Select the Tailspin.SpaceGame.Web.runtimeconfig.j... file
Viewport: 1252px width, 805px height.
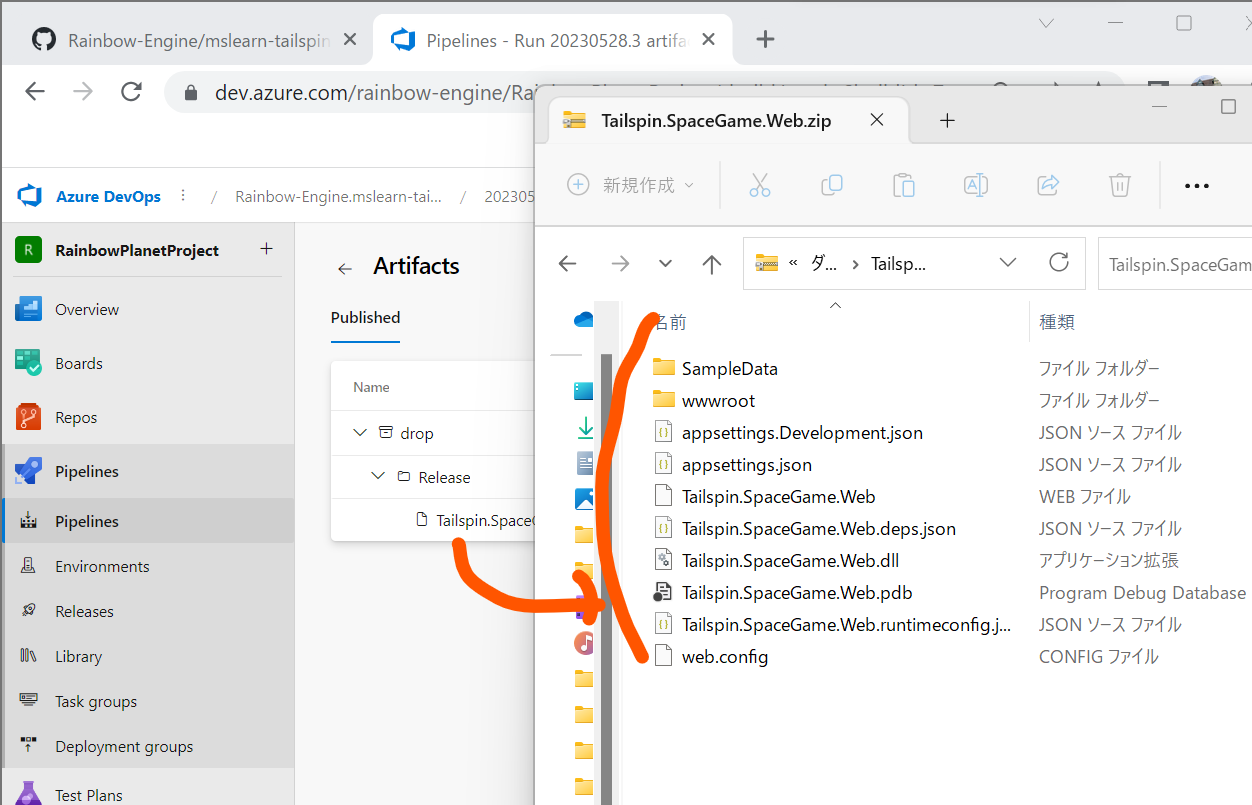tap(846, 624)
